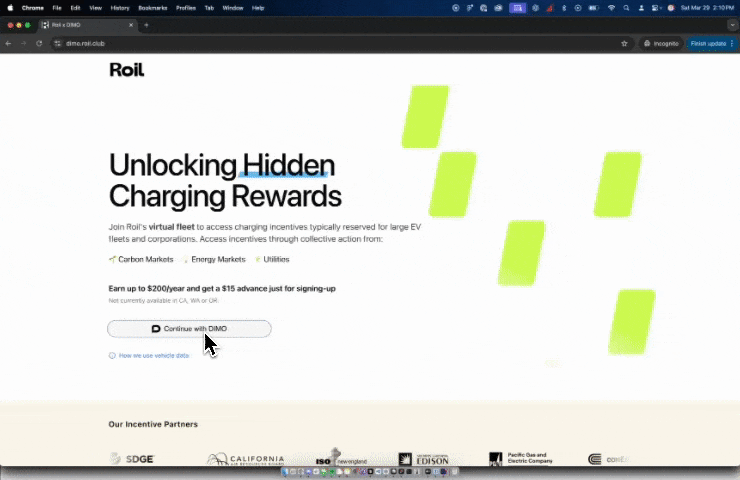Screen dimensions: 740x480
Task: Open a new tab with the plus icon
Action: (x=146, y=25)
